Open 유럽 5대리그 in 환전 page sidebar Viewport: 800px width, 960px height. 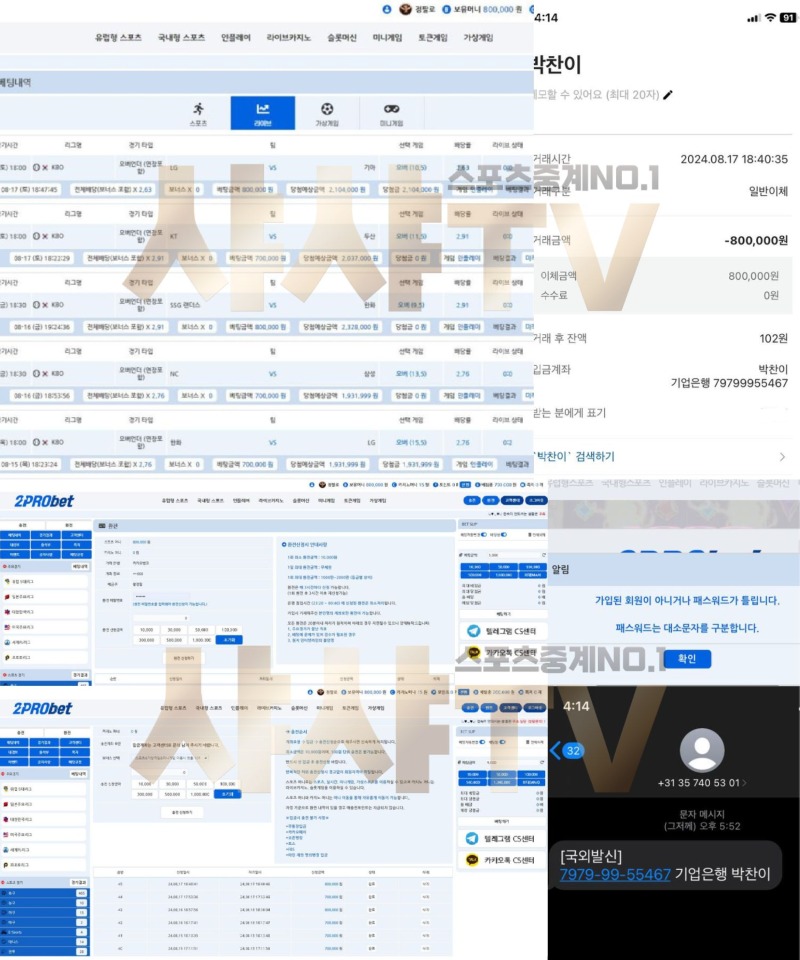pos(45,582)
